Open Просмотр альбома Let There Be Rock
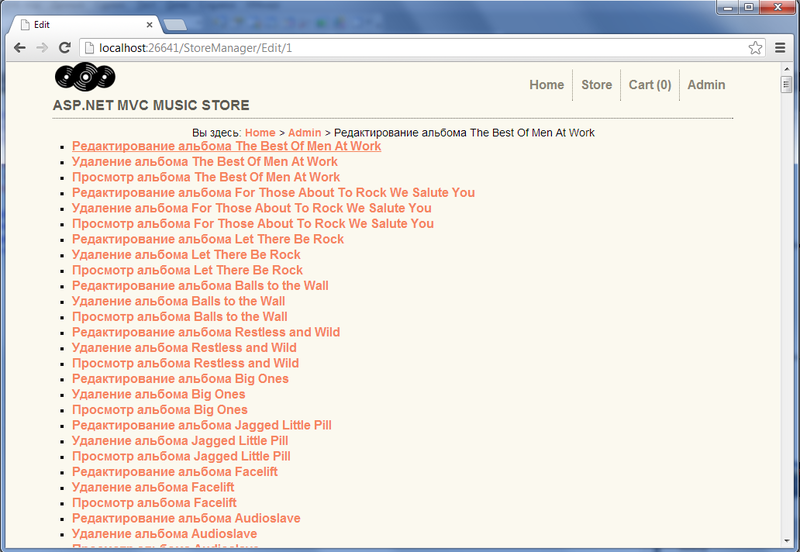800x552 pixels. click(x=187, y=270)
